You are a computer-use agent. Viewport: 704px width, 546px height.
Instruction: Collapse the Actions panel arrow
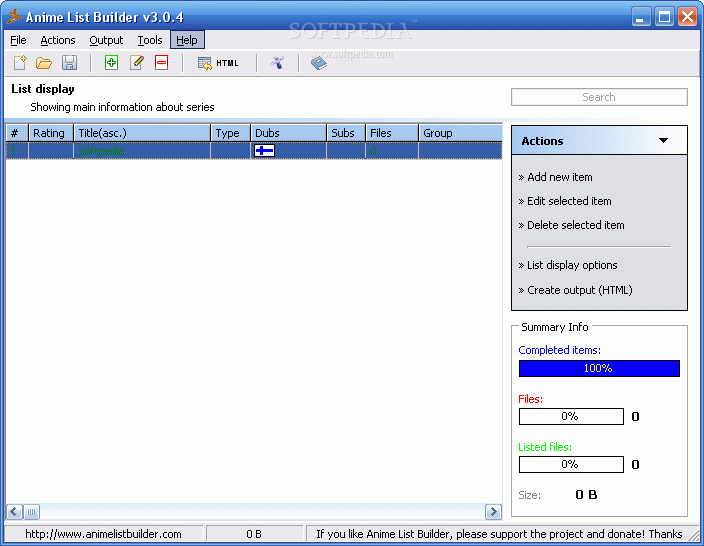[x=663, y=141]
